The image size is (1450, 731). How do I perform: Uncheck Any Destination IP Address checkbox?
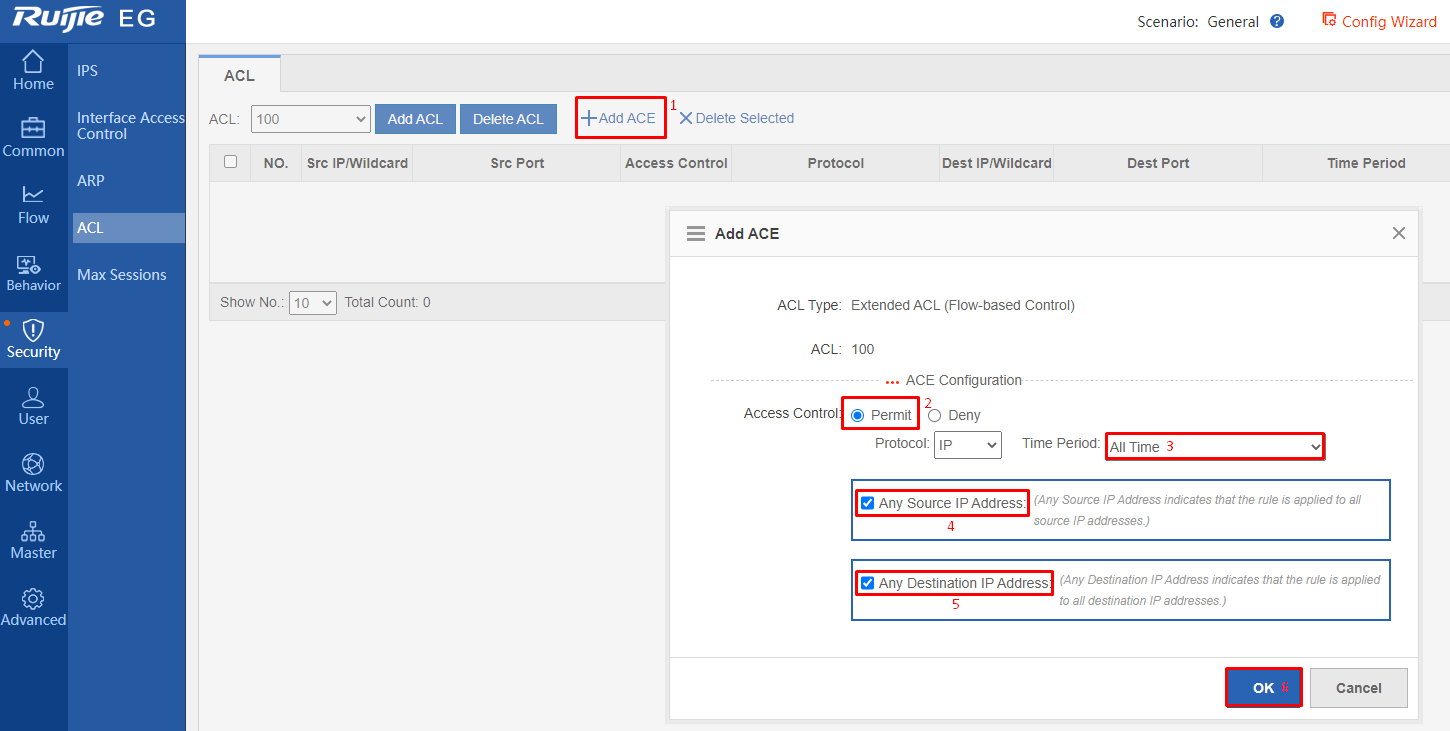[867, 583]
